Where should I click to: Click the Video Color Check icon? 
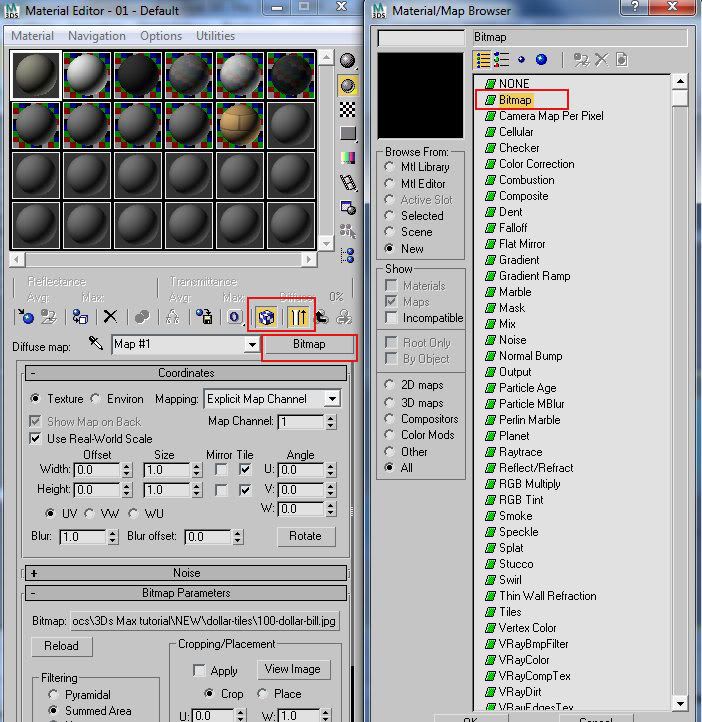(347, 157)
